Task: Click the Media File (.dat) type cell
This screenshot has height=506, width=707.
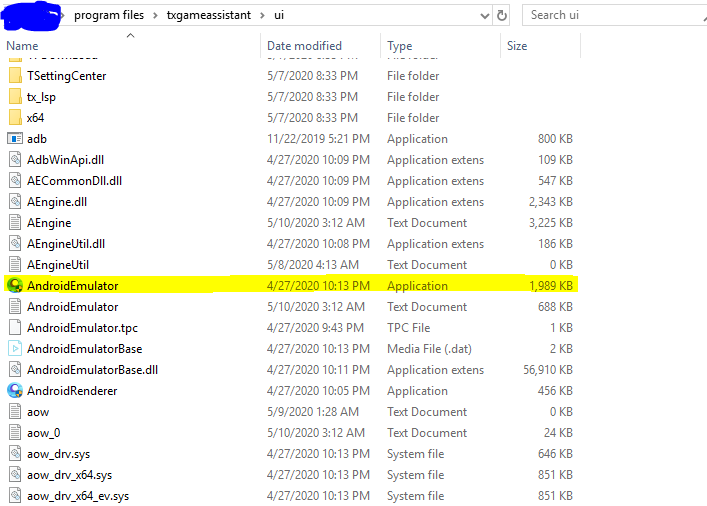Action: click(x=429, y=349)
